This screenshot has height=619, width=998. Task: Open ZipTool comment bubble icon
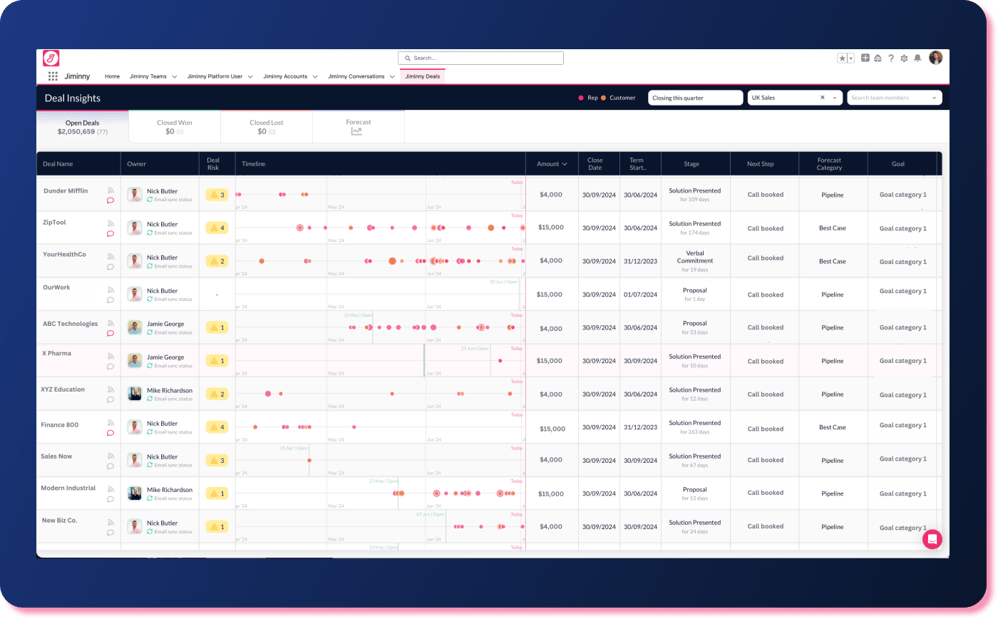tap(110, 233)
